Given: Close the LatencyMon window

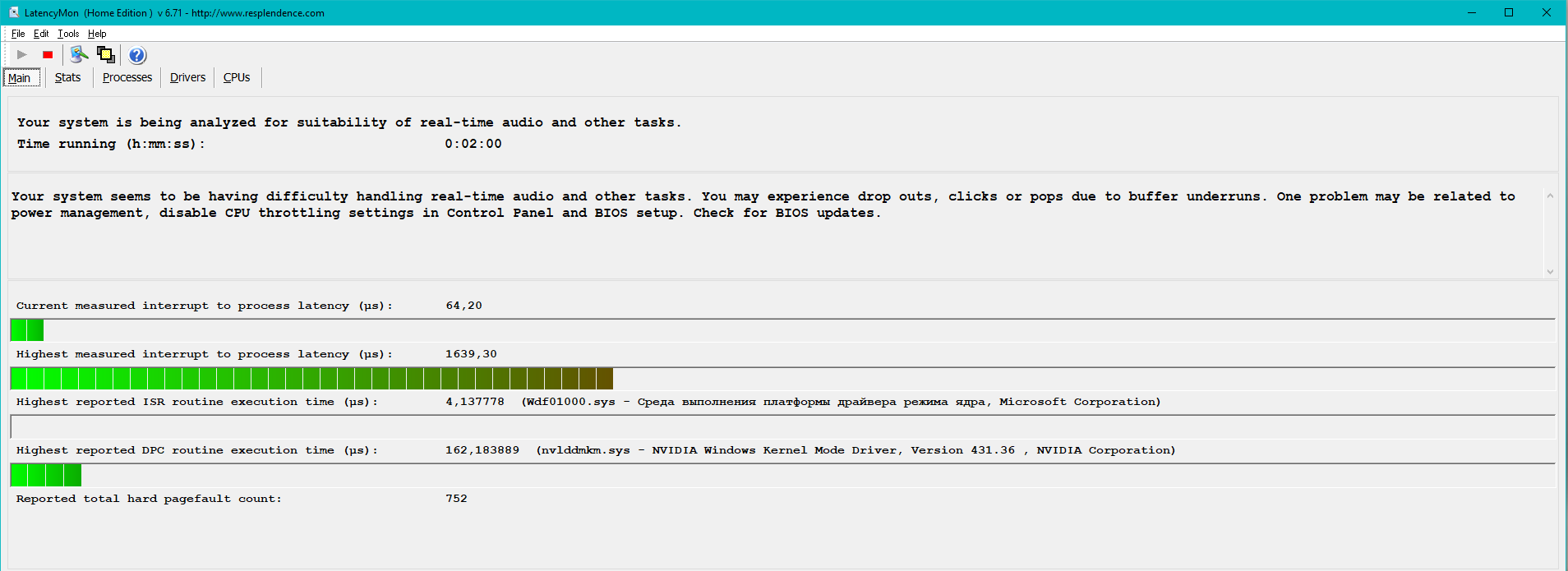Looking at the screenshot, I should click(x=1547, y=12).
